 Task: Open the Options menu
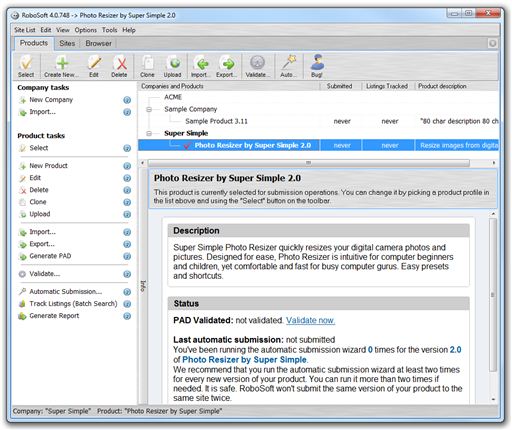tap(86, 30)
